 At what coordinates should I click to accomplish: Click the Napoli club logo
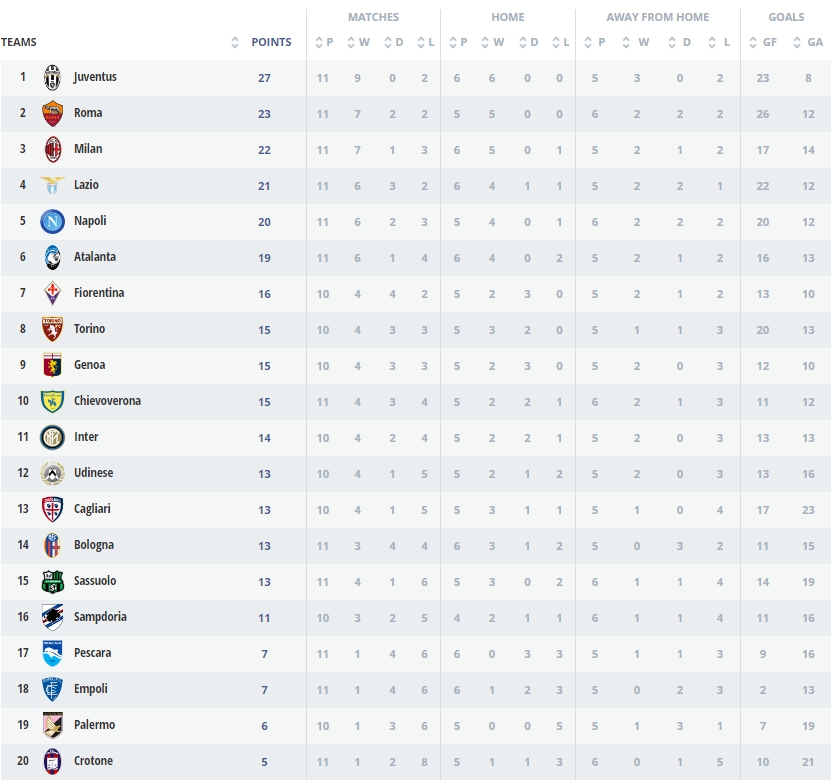[52, 222]
